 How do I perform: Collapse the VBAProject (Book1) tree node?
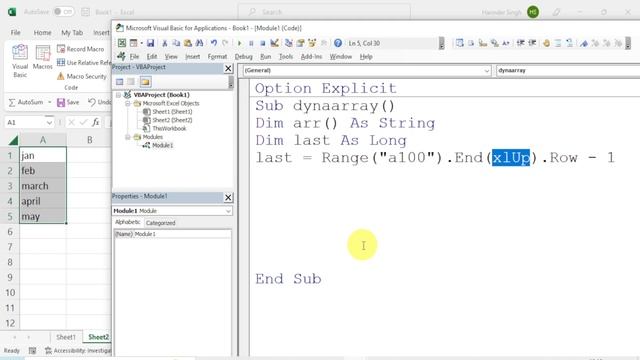118,95
